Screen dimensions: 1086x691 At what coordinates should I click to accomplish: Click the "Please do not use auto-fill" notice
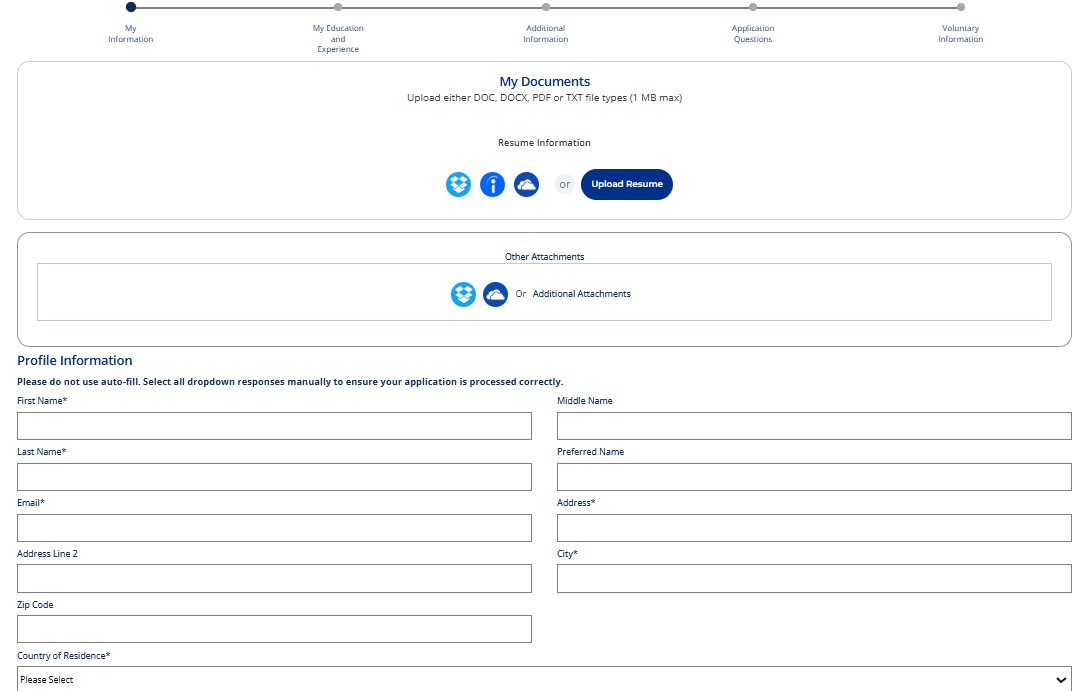click(x=290, y=382)
